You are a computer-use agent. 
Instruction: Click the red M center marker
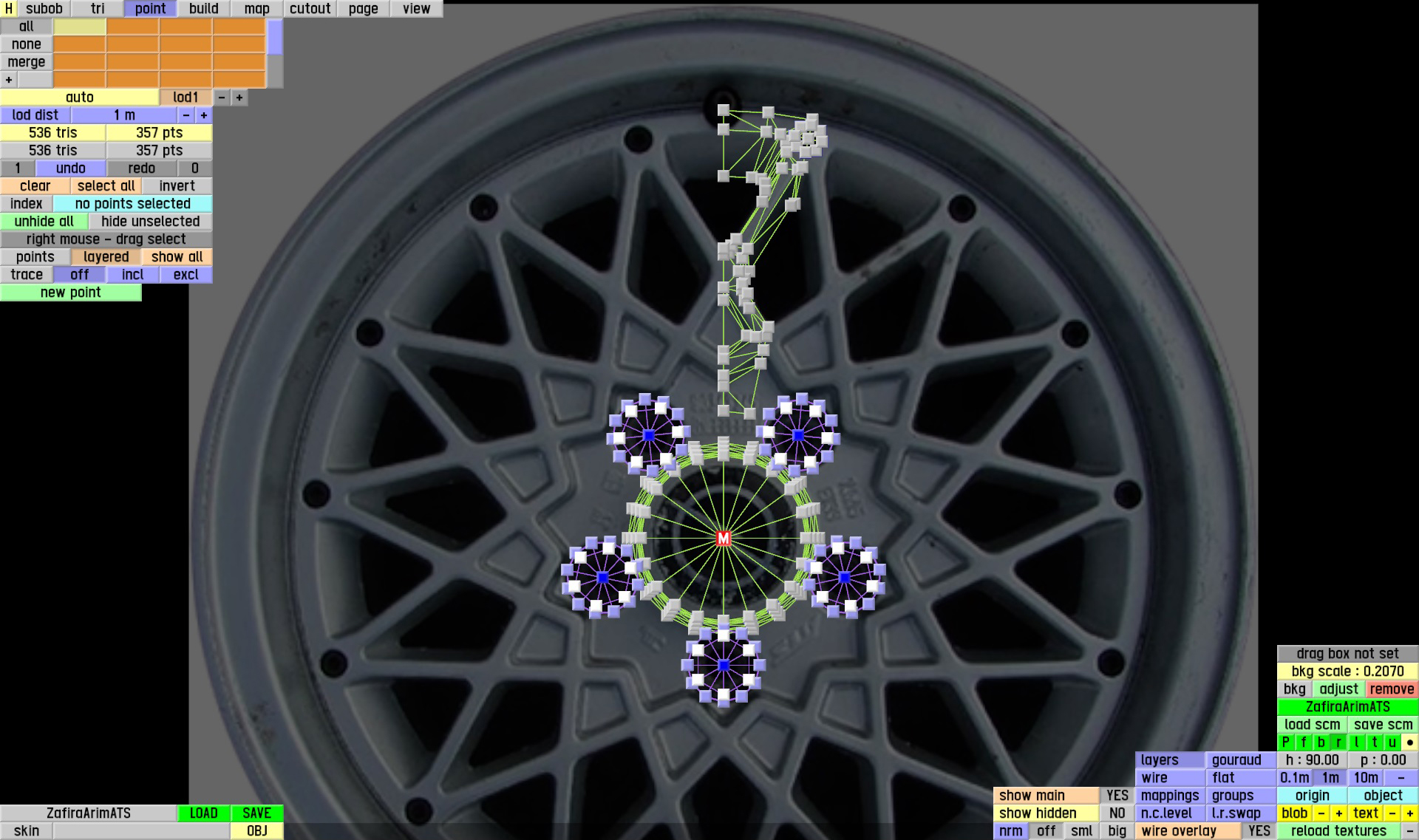(724, 539)
